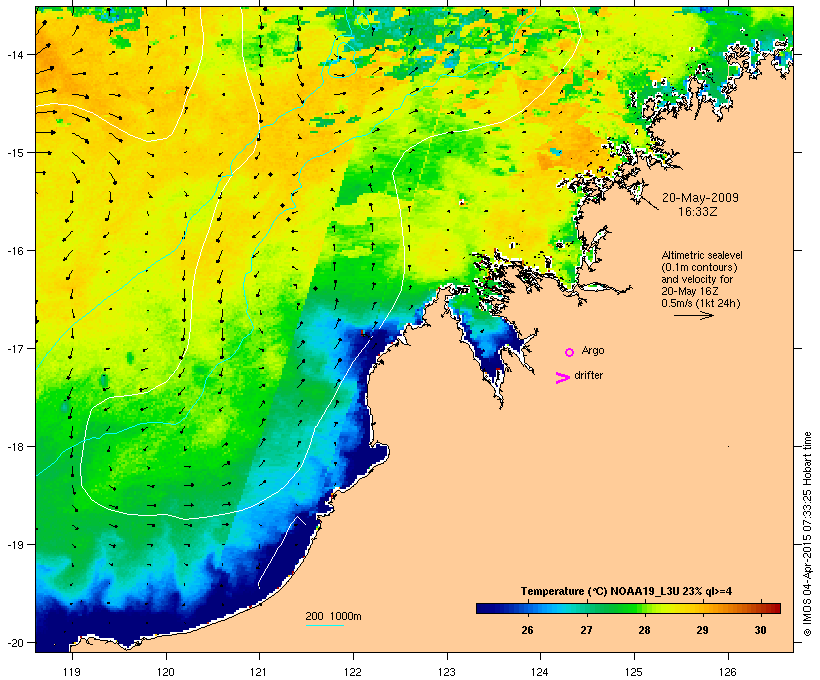Click the longitude axis label "125"
Image resolution: width=820 pixels, height=680 pixels.
(x=634, y=671)
